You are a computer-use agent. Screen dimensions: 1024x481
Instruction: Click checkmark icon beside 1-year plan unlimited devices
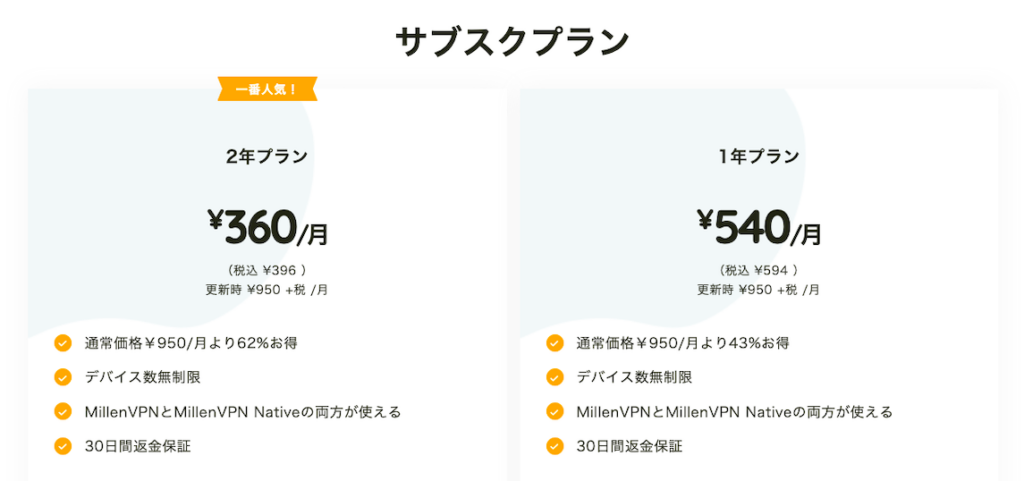[555, 377]
